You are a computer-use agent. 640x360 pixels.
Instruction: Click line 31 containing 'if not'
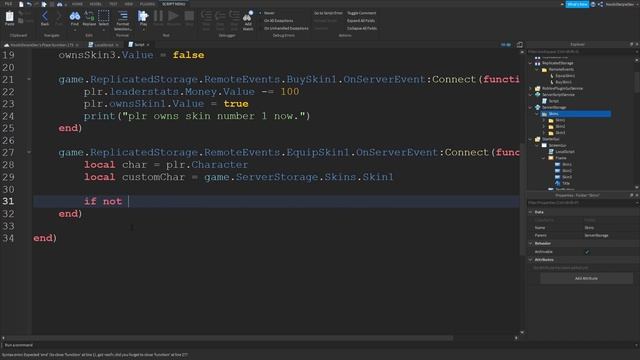(x=276, y=201)
